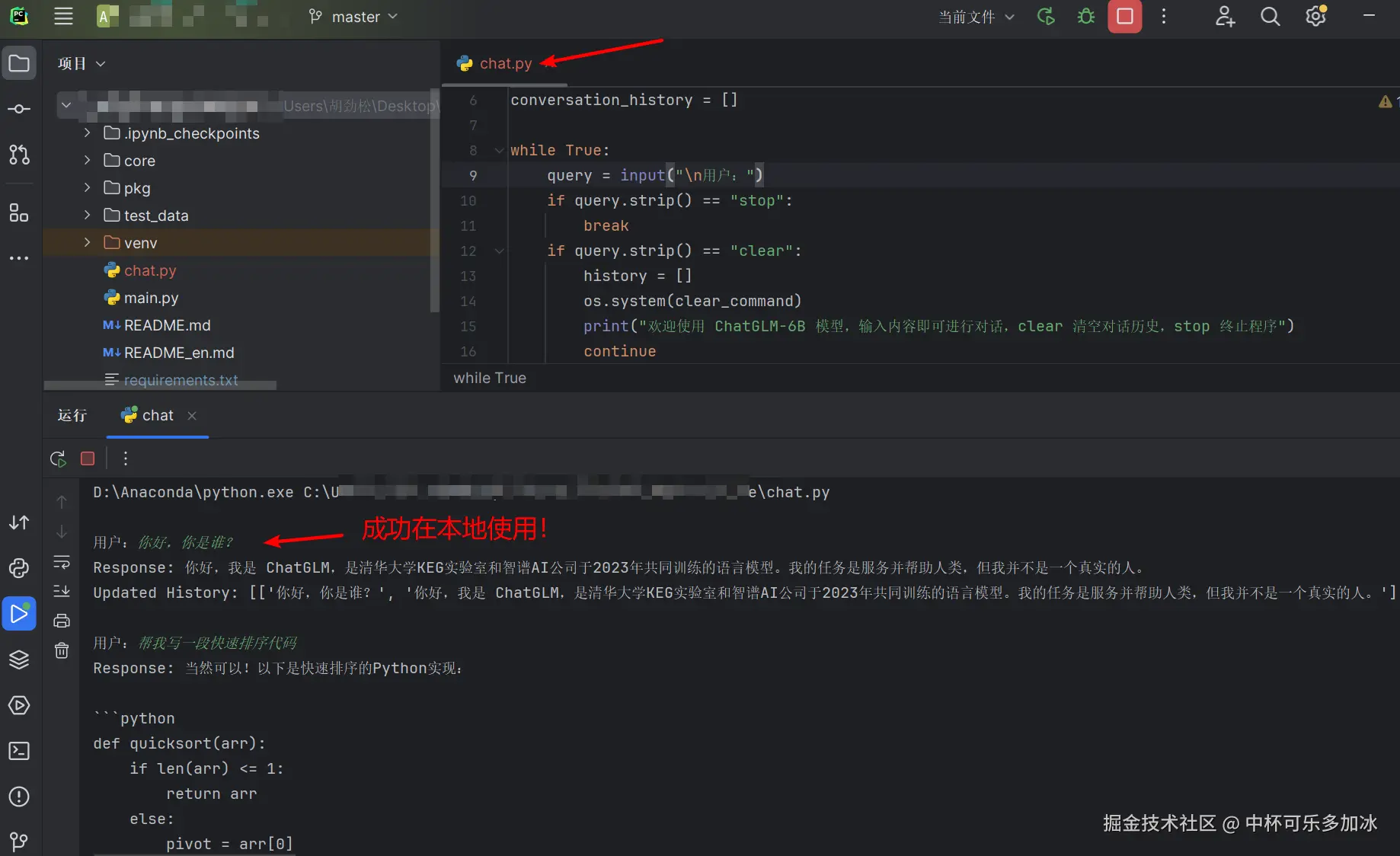Open the Terminal tool window icon
The width and height of the screenshot is (1400, 856).
(x=19, y=751)
